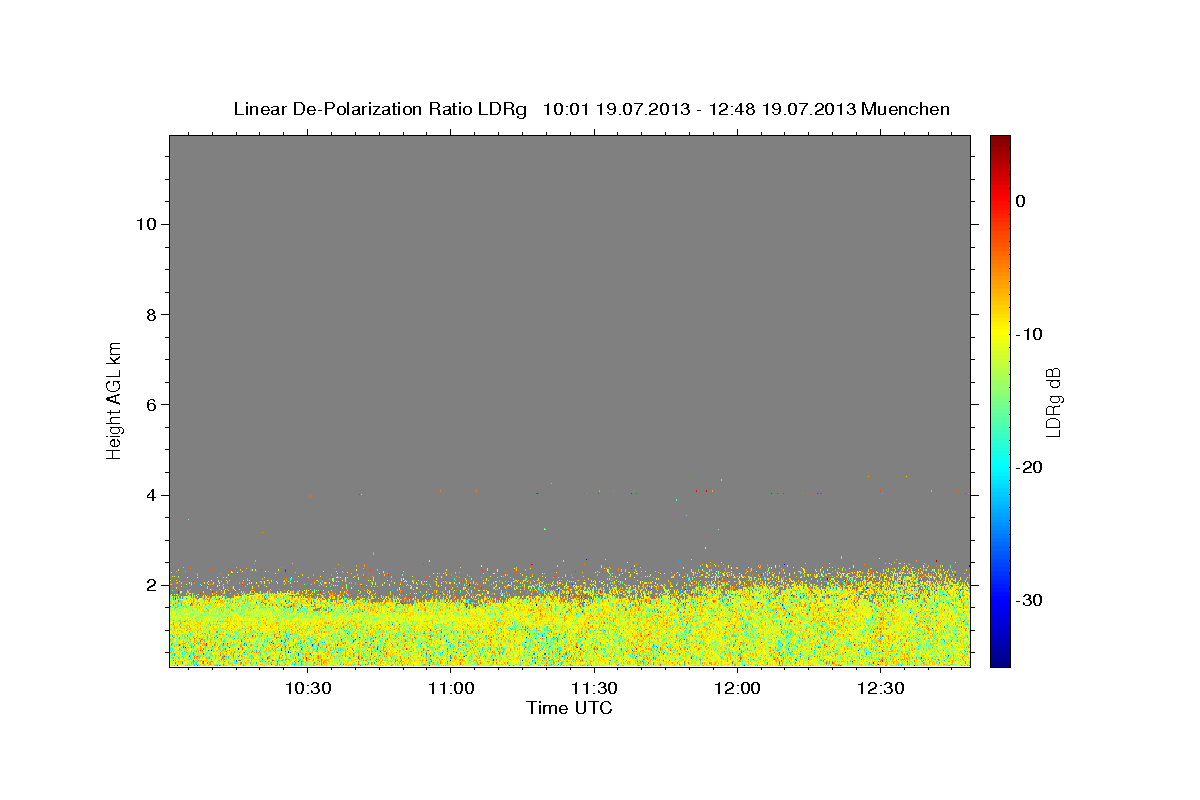Pick the dark blue bottom of the colorbar
The image size is (1200, 800).
1000,660
